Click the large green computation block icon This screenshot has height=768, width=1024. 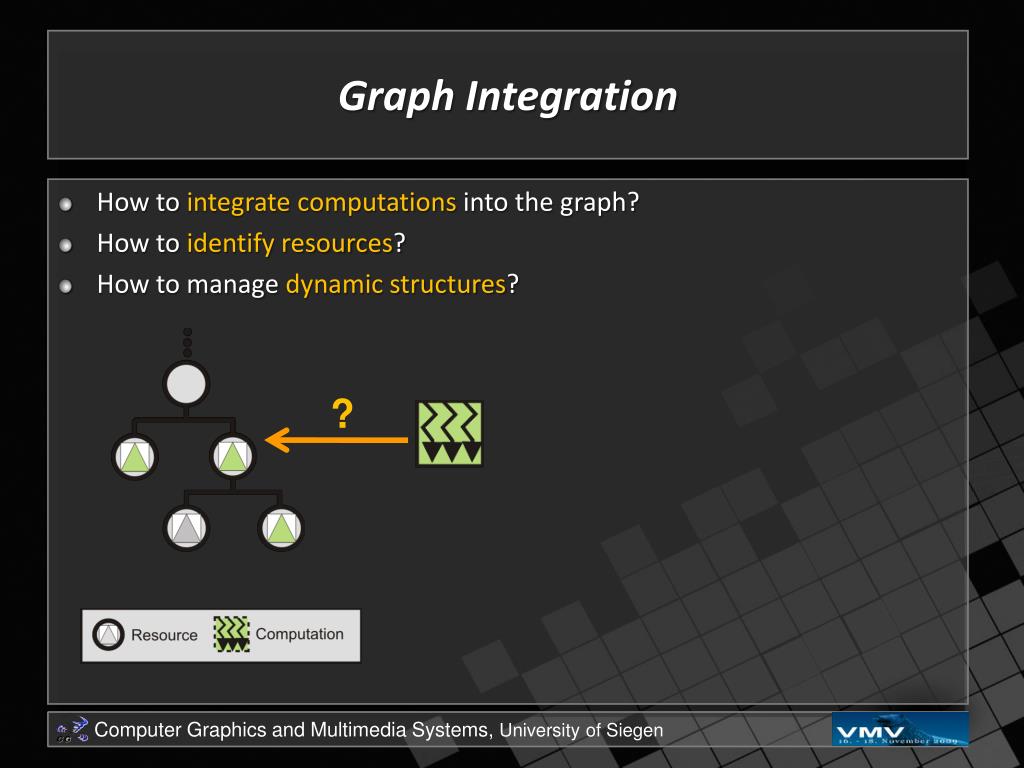pos(449,434)
